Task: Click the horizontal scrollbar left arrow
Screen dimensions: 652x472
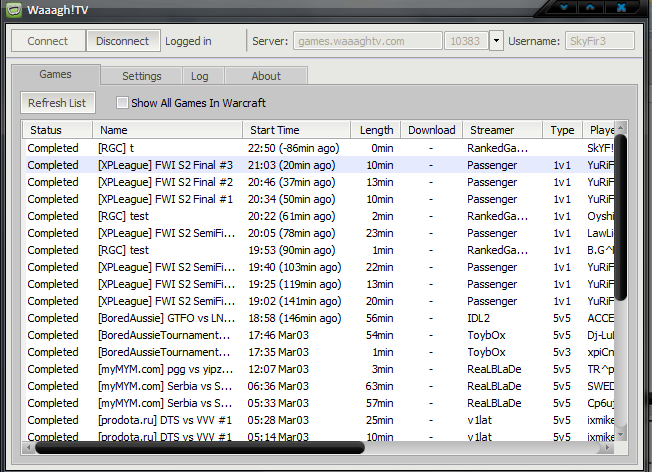Action: (x=28, y=447)
